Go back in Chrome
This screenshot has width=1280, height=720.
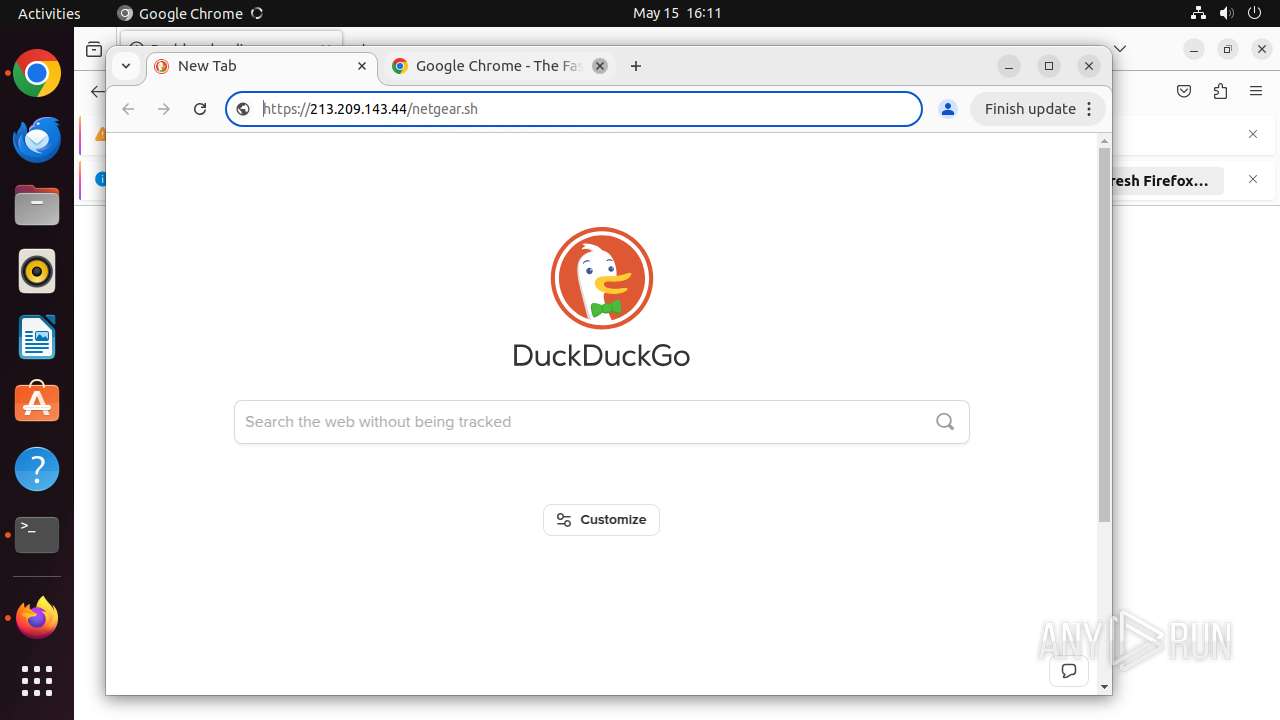tap(128, 109)
